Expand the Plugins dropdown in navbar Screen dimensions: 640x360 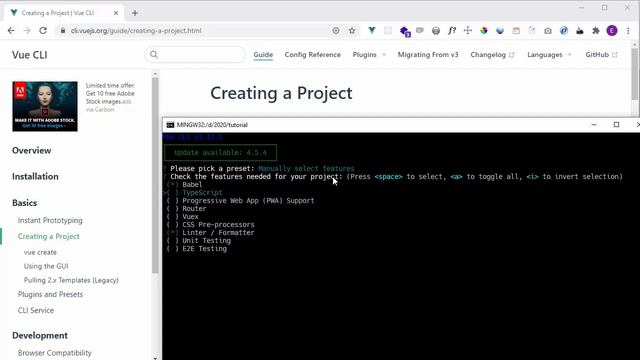tap(369, 55)
